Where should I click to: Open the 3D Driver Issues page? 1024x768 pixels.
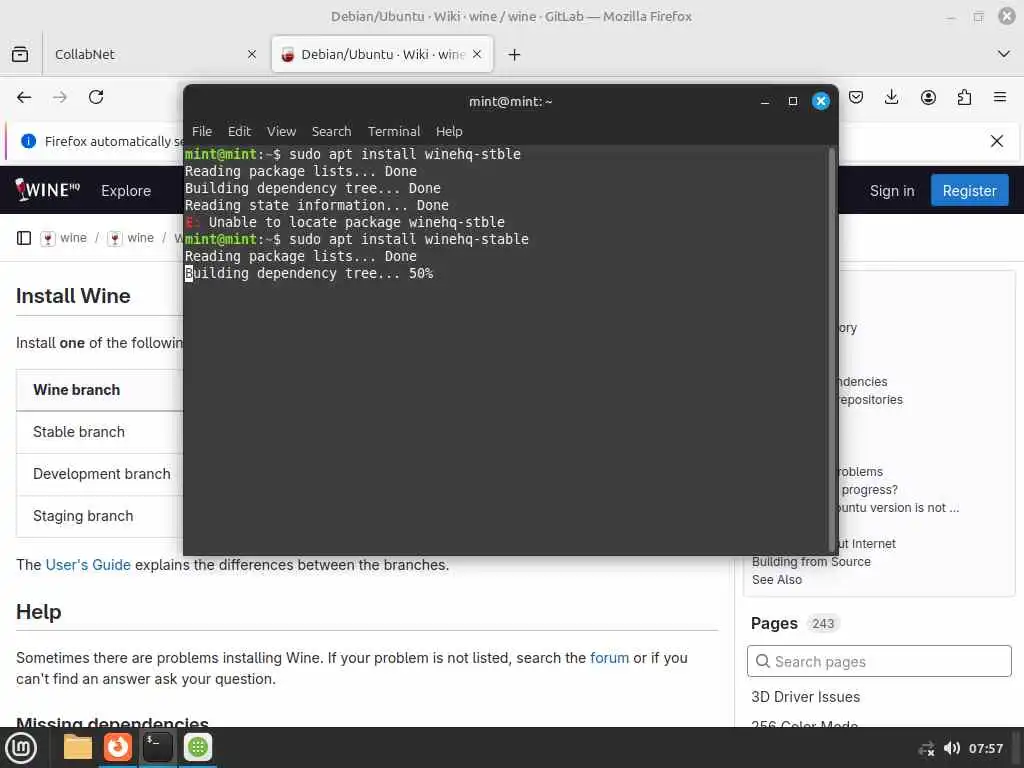pos(805,697)
